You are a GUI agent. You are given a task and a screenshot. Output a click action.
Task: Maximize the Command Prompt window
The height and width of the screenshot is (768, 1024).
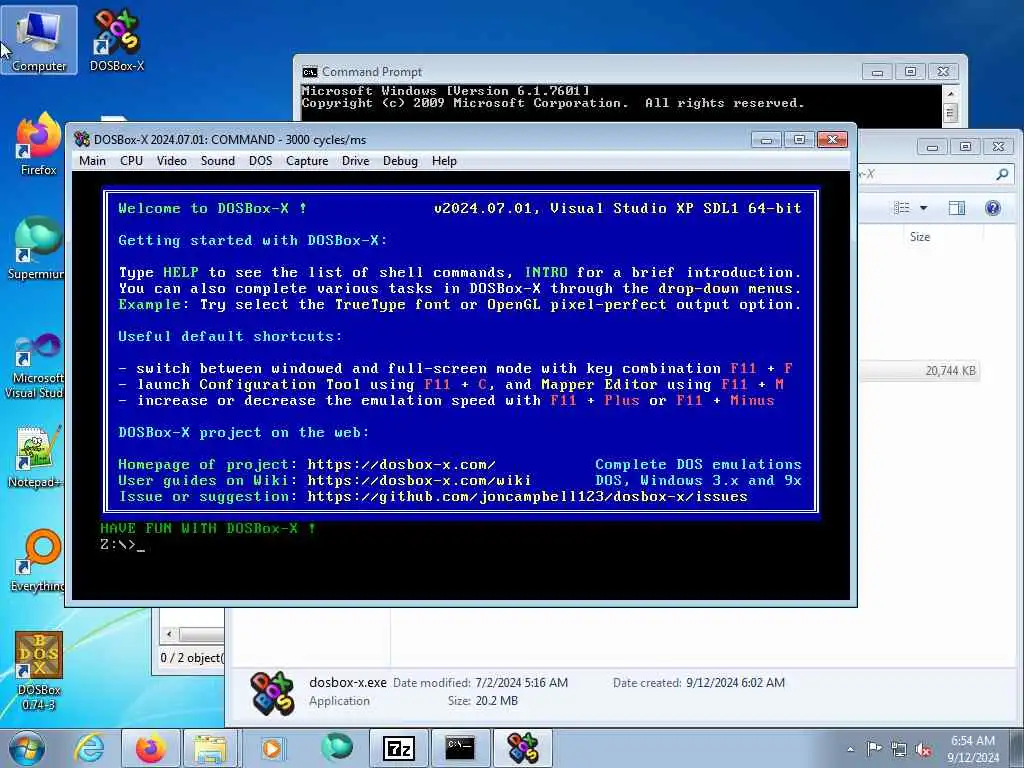tap(910, 72)
